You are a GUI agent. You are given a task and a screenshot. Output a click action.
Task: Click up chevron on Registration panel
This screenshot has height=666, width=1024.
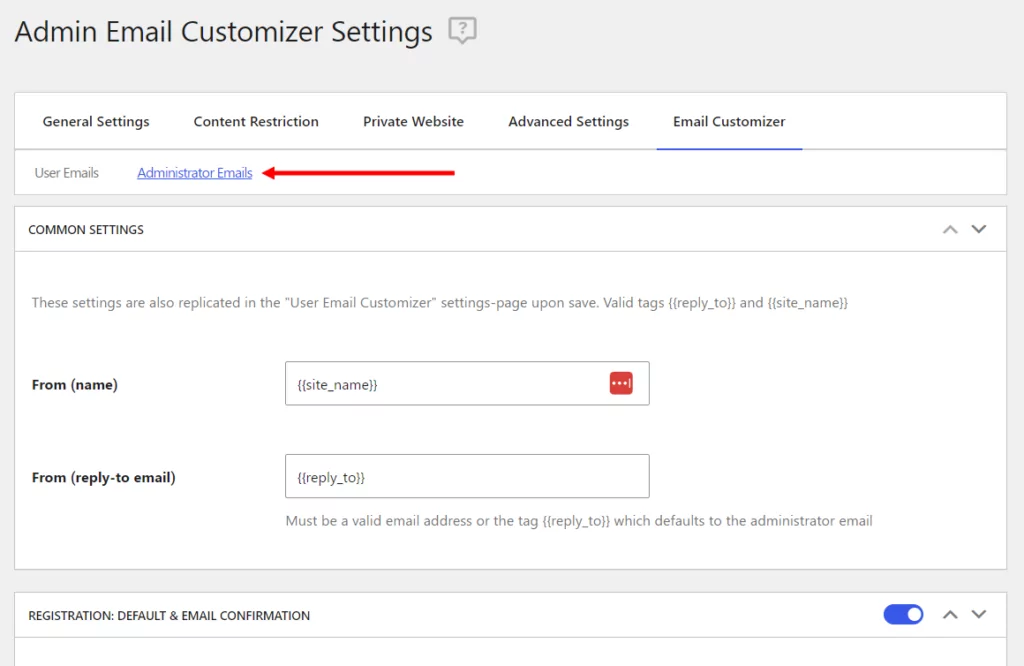tap(950, 614)
